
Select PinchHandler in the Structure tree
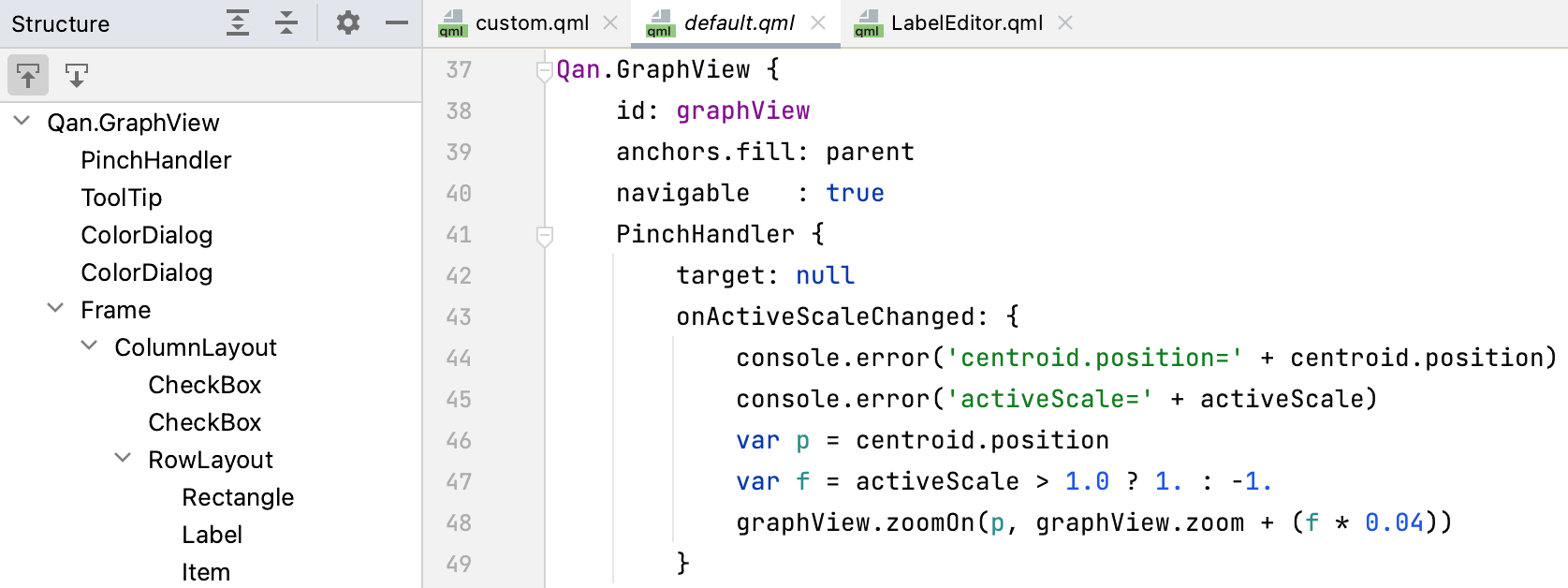pos(155,160)
